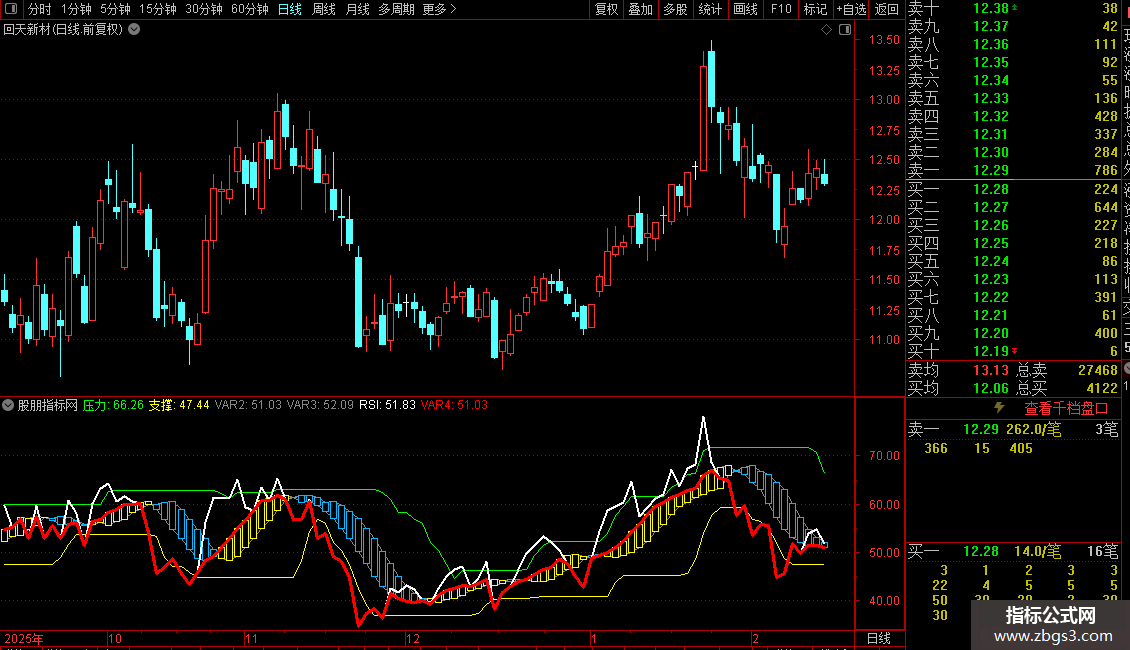Toggle 复权 price adjustment
The image size is (1130, 650).
[x=606, y=9]
